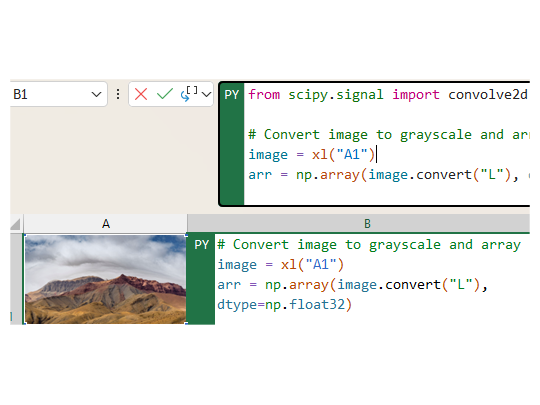Expand the Name Box dropdown chevron

coord(96,94)
